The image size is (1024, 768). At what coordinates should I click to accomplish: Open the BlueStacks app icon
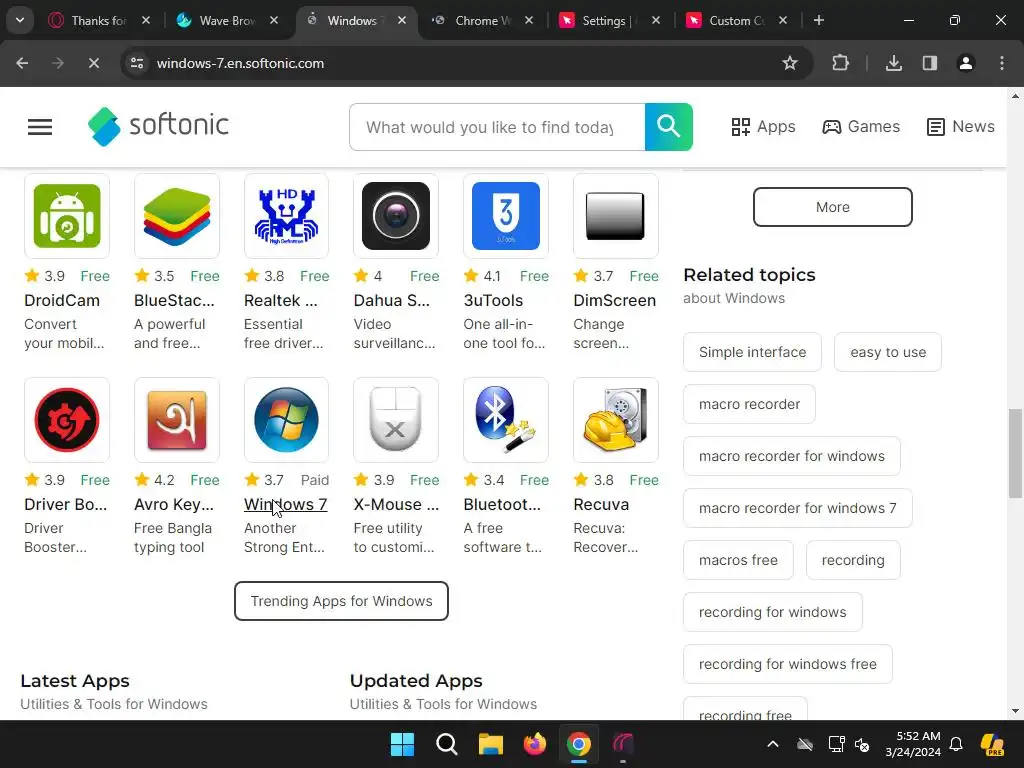(176, 216)
